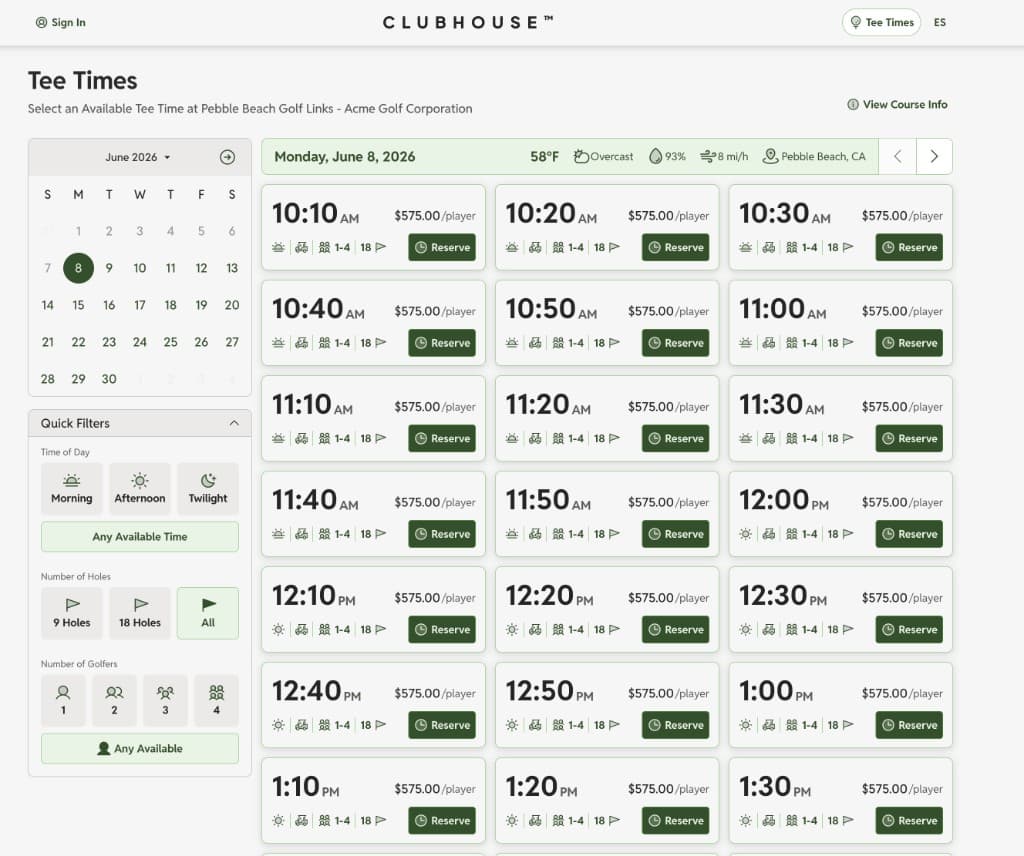This screenshot has width=1024, height=856.
Task: Select June 30 in the calendar
Action: (x=109, y=379)
